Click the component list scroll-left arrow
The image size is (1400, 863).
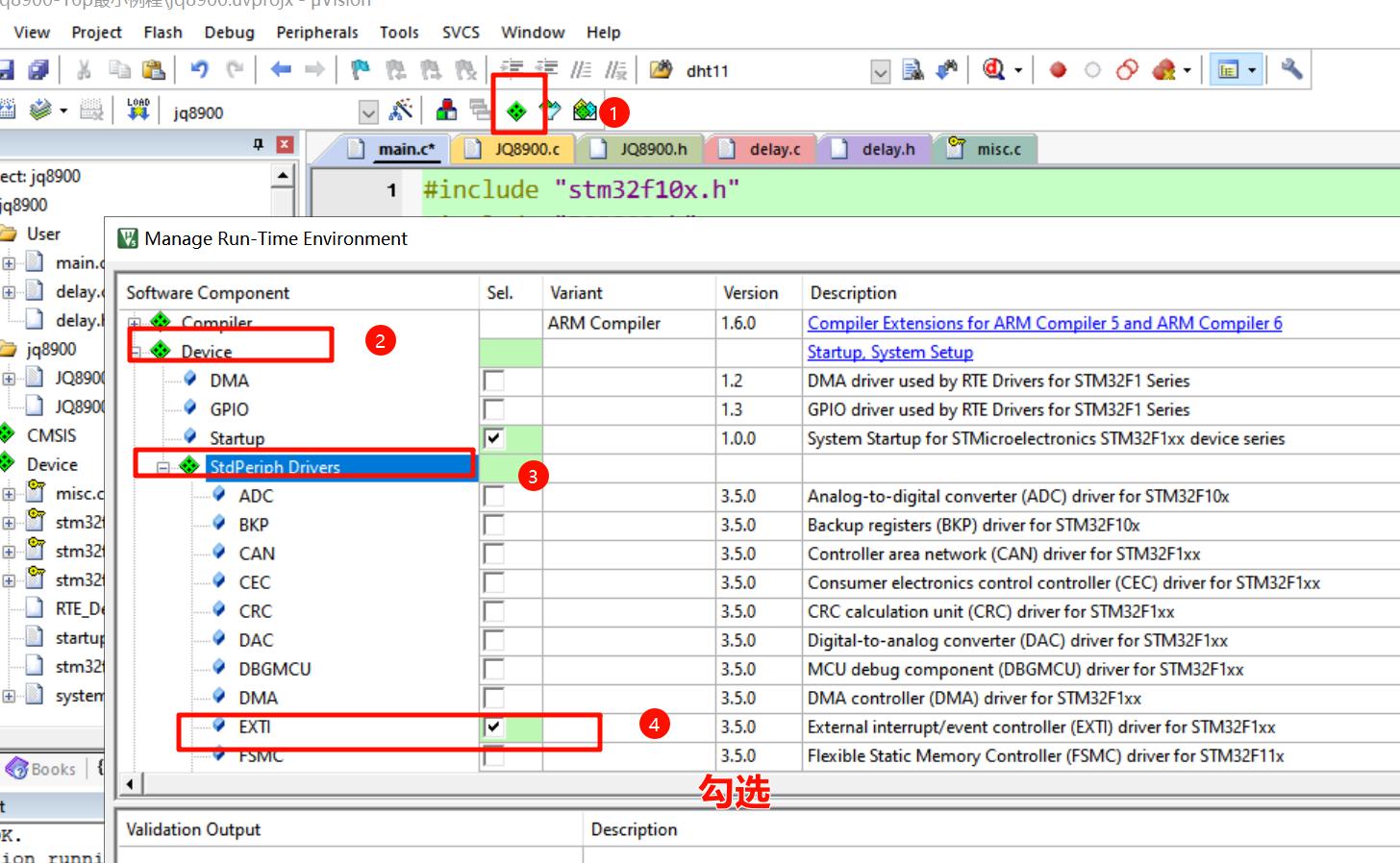pyautogui.click(x=130, y=784)
